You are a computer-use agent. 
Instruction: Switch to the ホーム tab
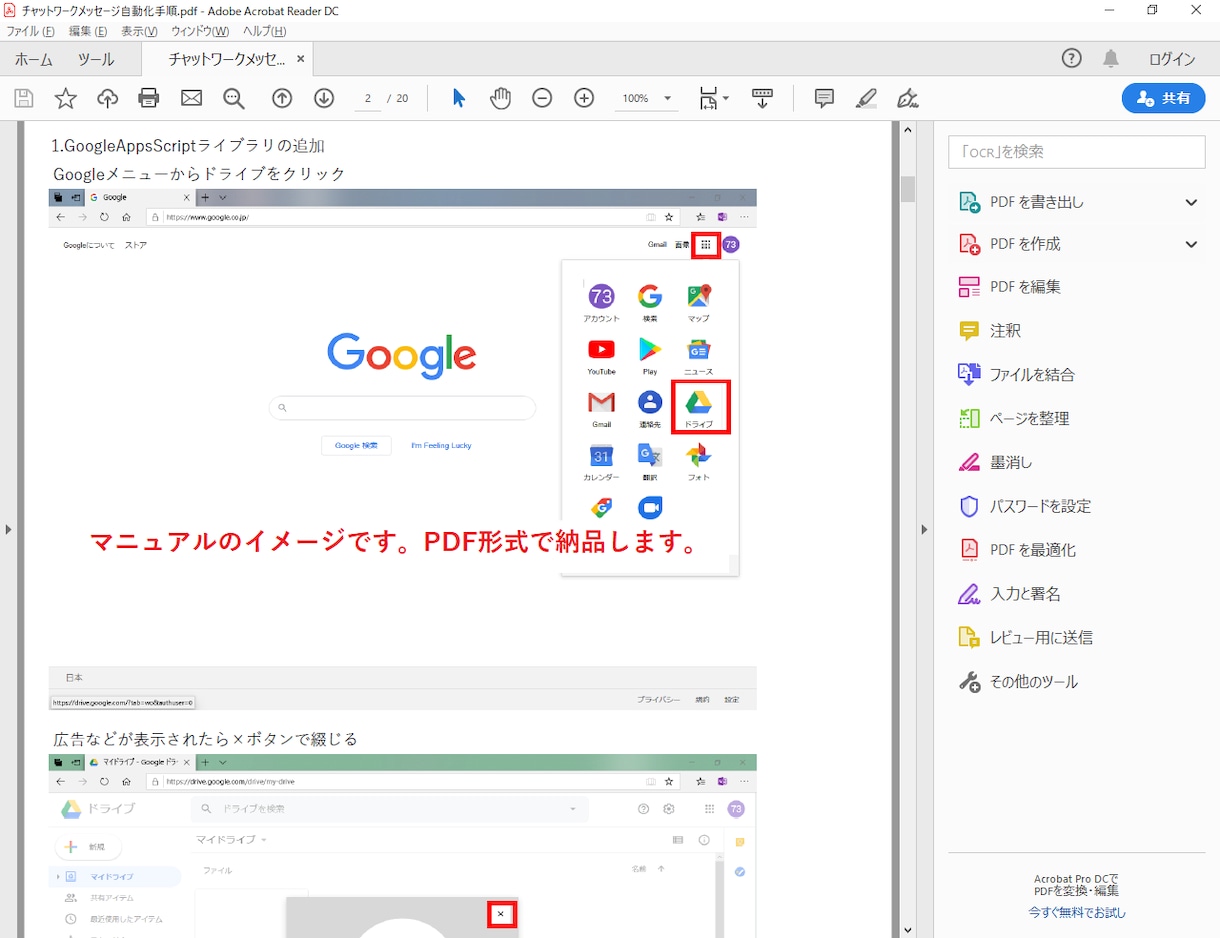[34, 59]
